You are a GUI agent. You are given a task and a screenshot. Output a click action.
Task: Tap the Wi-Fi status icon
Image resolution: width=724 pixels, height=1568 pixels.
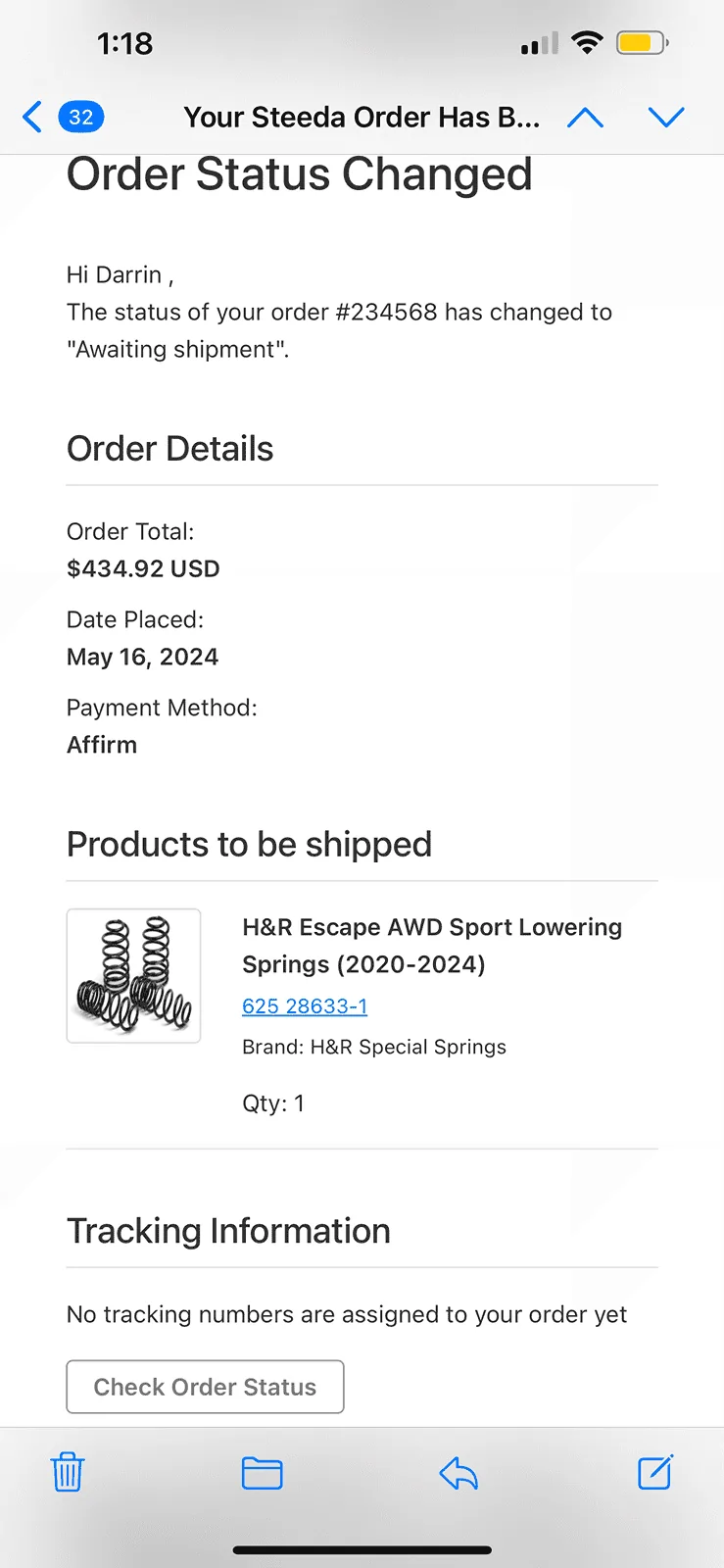[x=587, y=43]
